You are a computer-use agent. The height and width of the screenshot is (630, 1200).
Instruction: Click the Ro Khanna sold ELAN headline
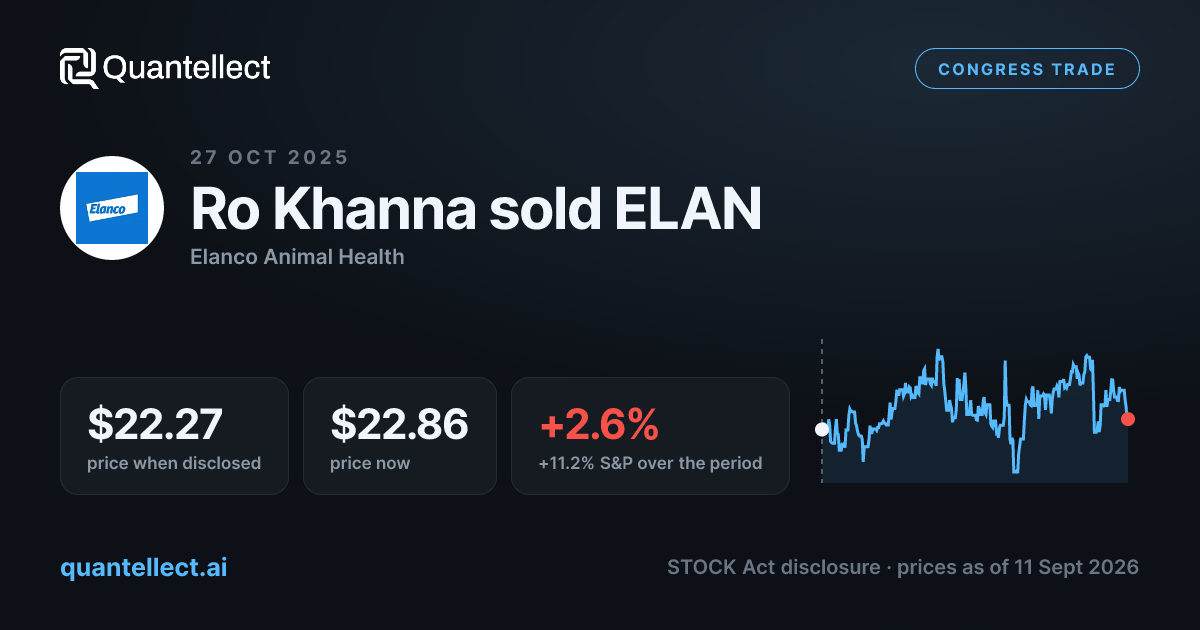tap(476, 209)
